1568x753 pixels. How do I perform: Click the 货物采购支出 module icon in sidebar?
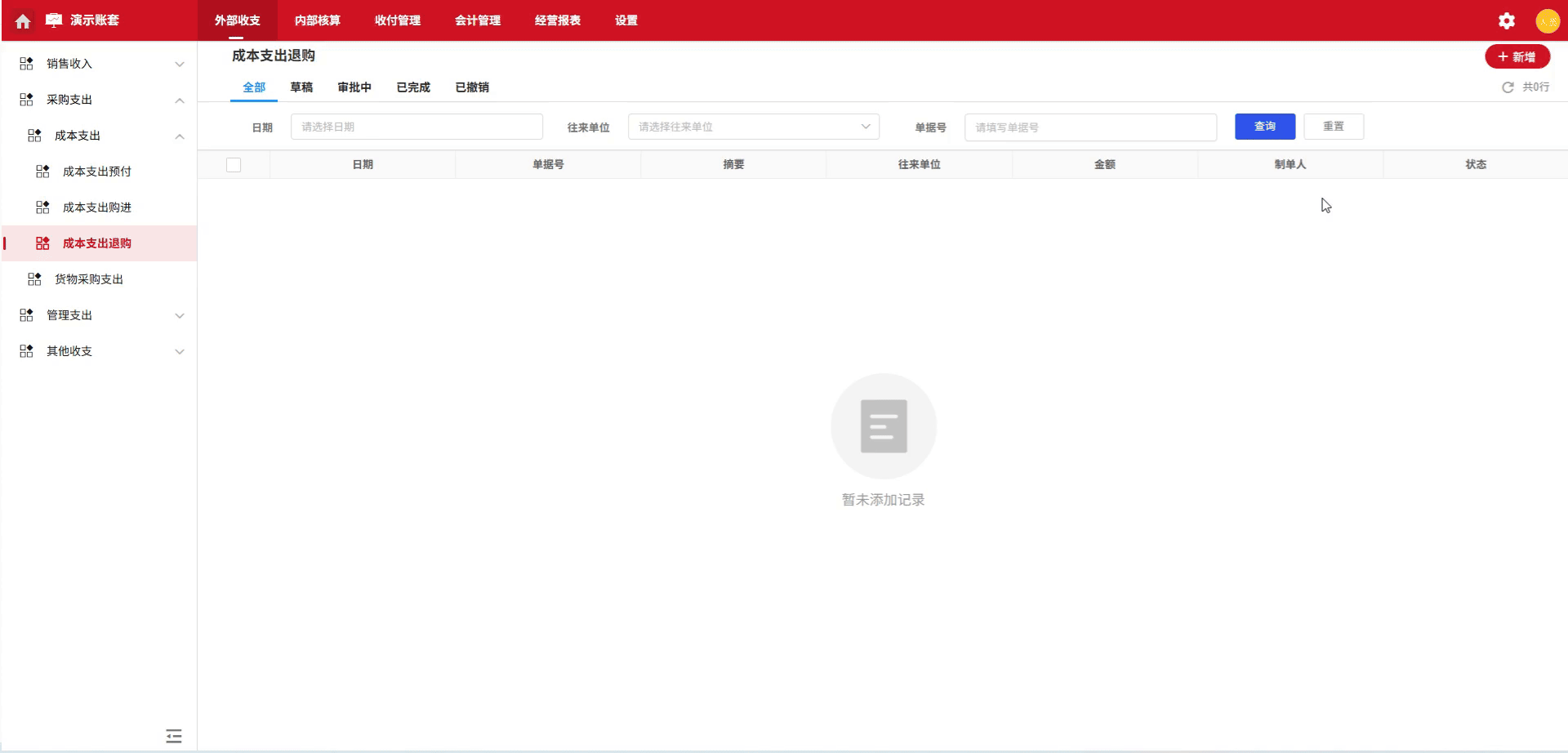click(x=34, y=278)
